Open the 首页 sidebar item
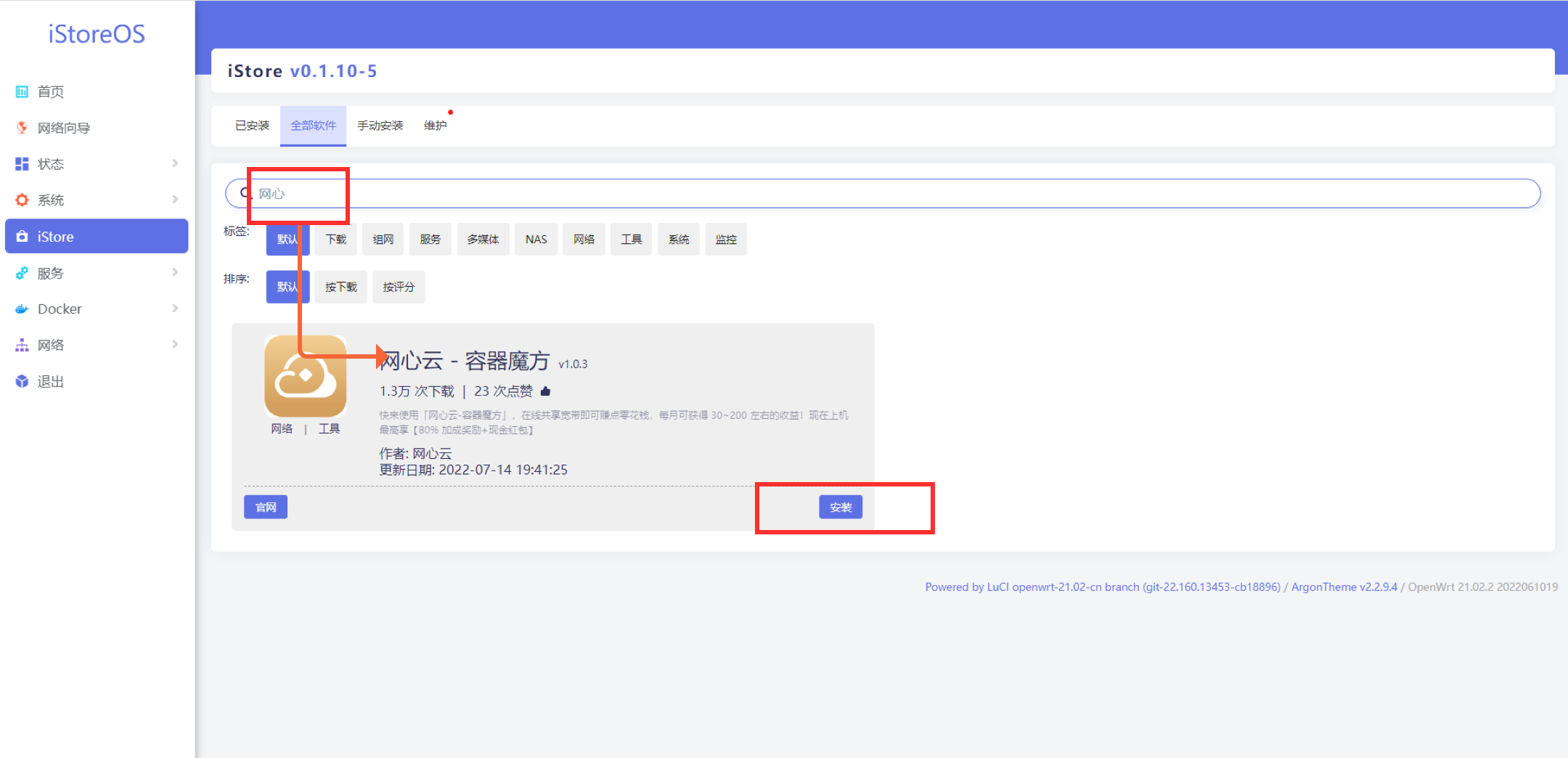The image size is (1568, 758). (97, 91)
